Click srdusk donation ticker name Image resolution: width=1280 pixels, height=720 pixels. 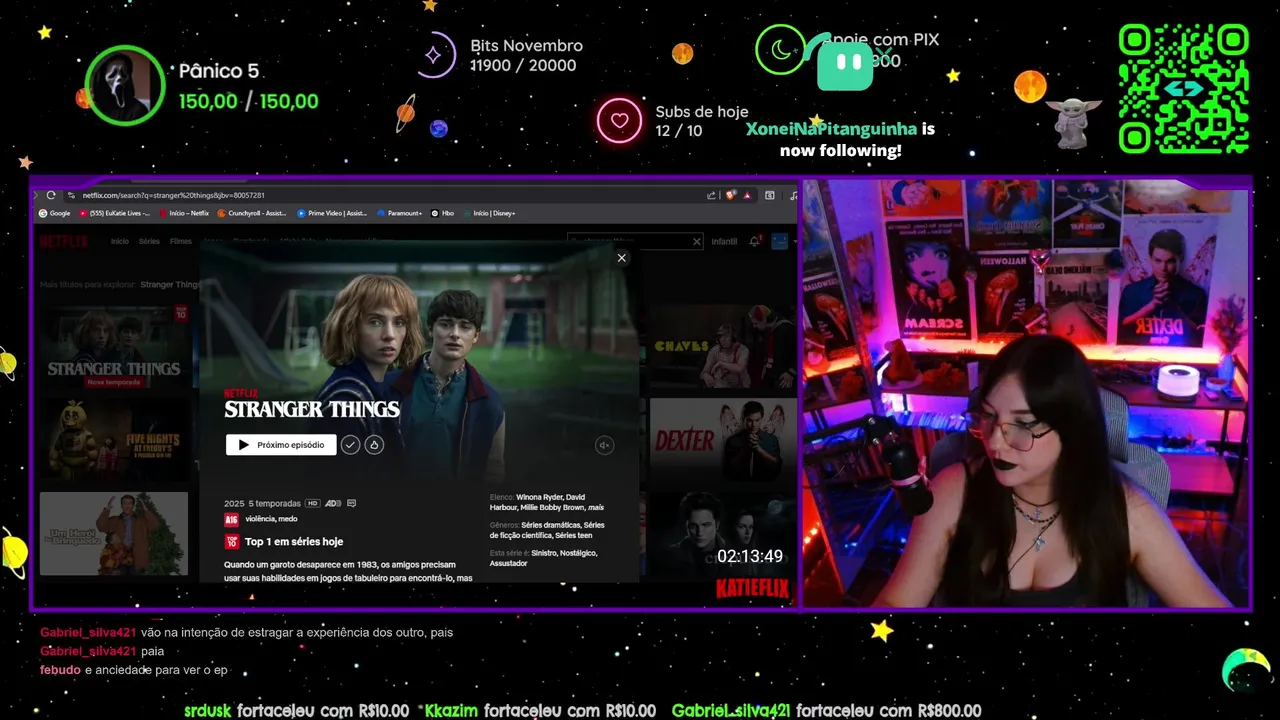click(x=208, y=711)
